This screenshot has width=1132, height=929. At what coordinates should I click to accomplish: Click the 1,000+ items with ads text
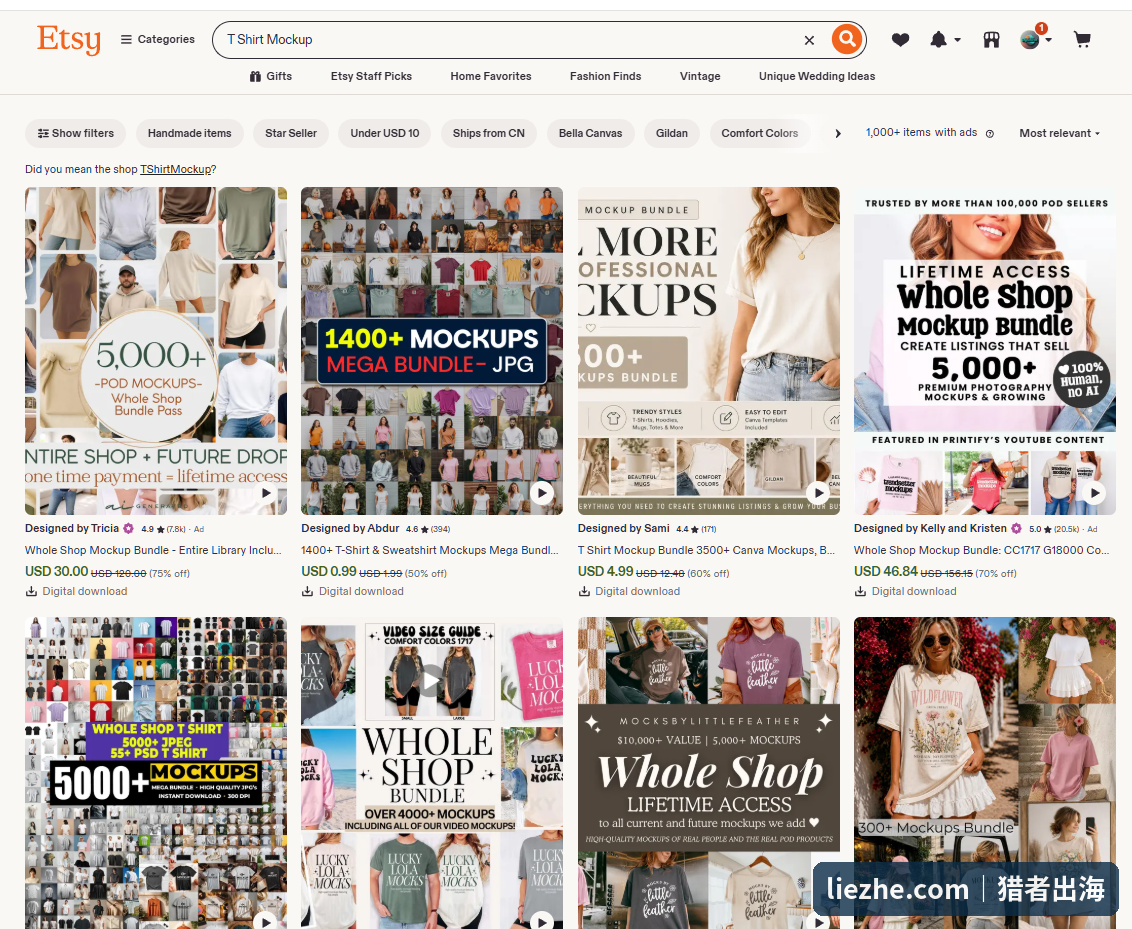[x=921, y=133]
